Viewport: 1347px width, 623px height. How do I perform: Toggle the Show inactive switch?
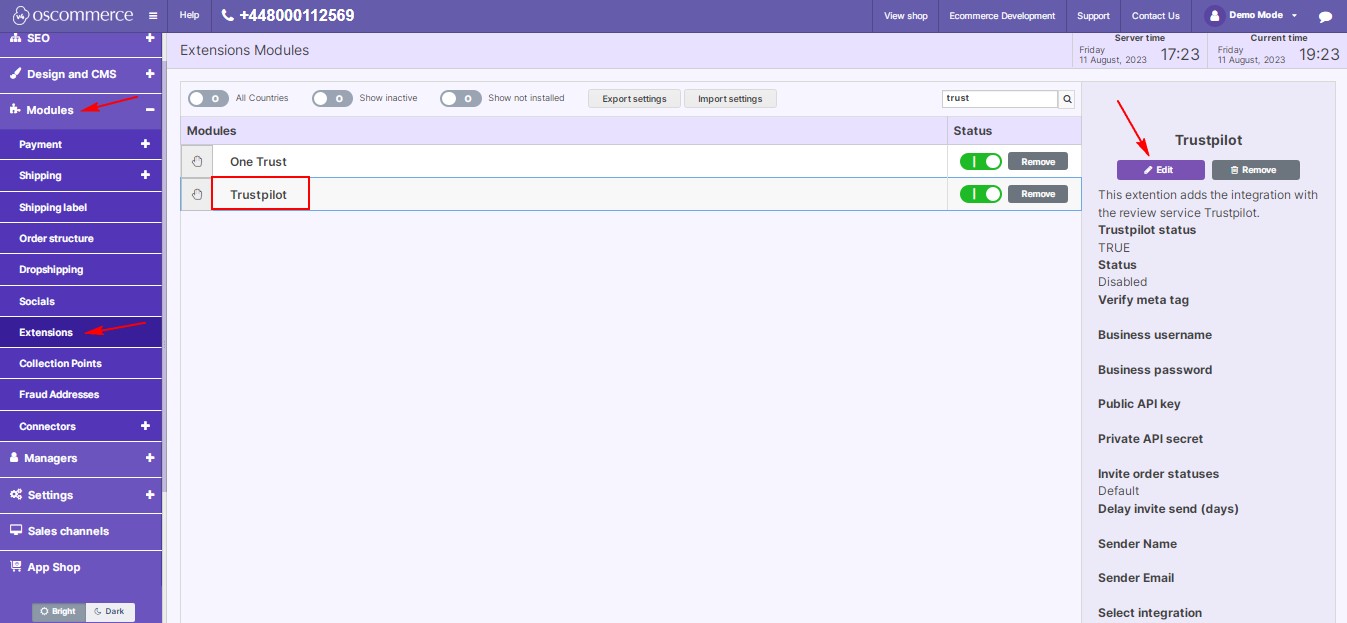tap(332, 98)
